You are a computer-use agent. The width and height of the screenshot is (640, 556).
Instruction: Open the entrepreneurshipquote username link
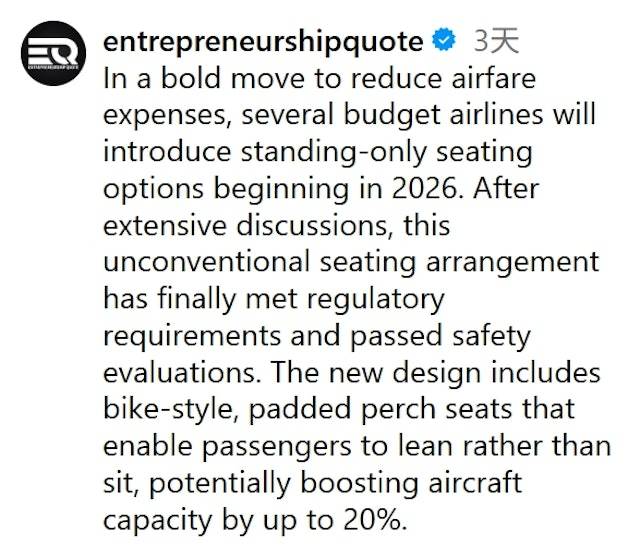coord(263,43)
